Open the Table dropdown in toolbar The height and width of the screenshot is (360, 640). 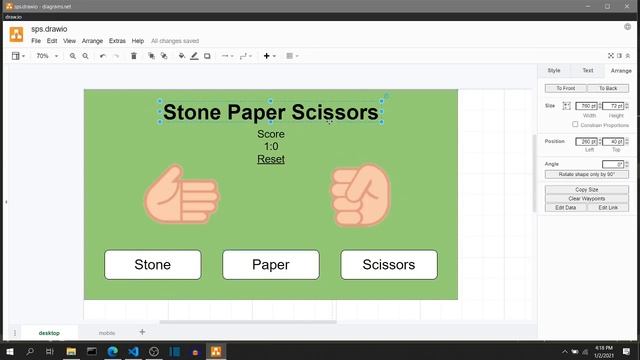click(x=292, y=56)
